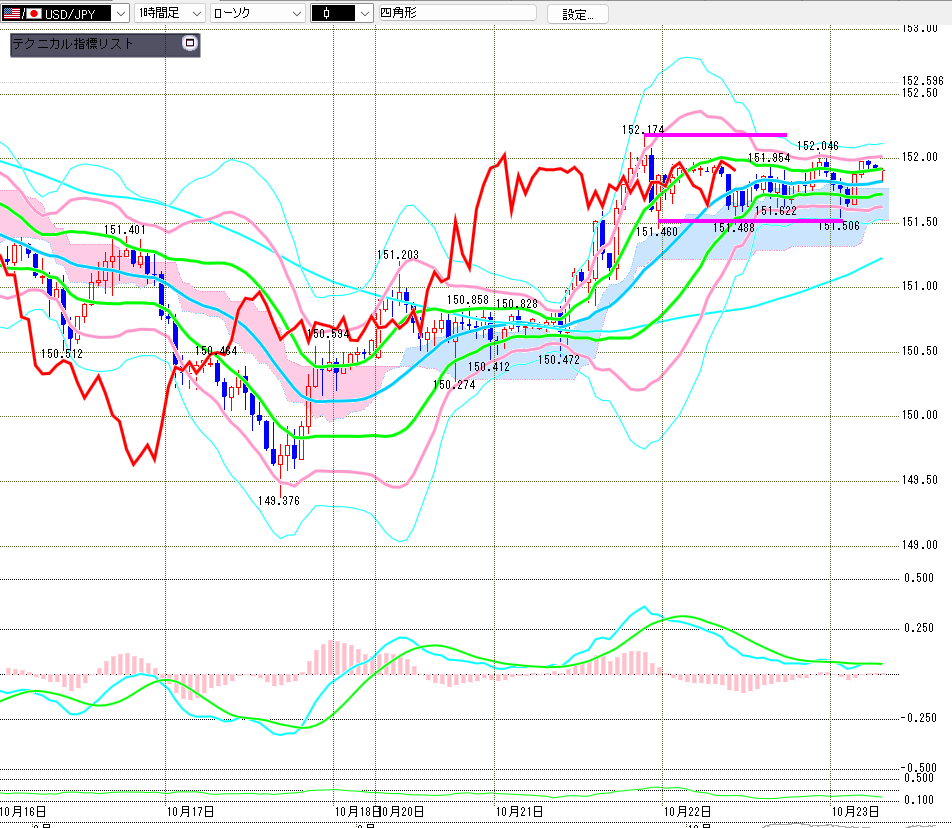Click the 10月23日 date marker
The width and height of the screenshot is (952, 828).
pyautogui.click(x=857, y=810)
